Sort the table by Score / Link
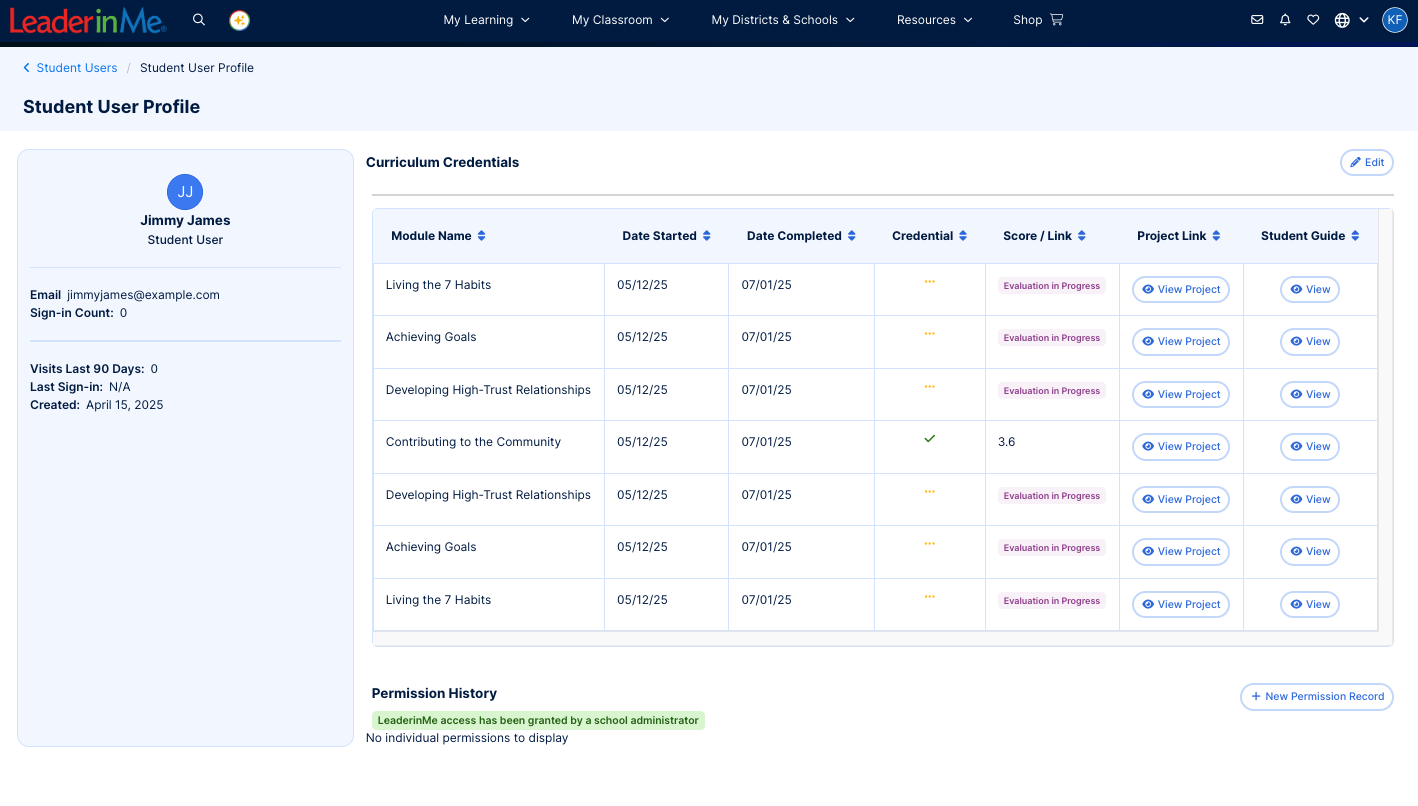 1044,236
